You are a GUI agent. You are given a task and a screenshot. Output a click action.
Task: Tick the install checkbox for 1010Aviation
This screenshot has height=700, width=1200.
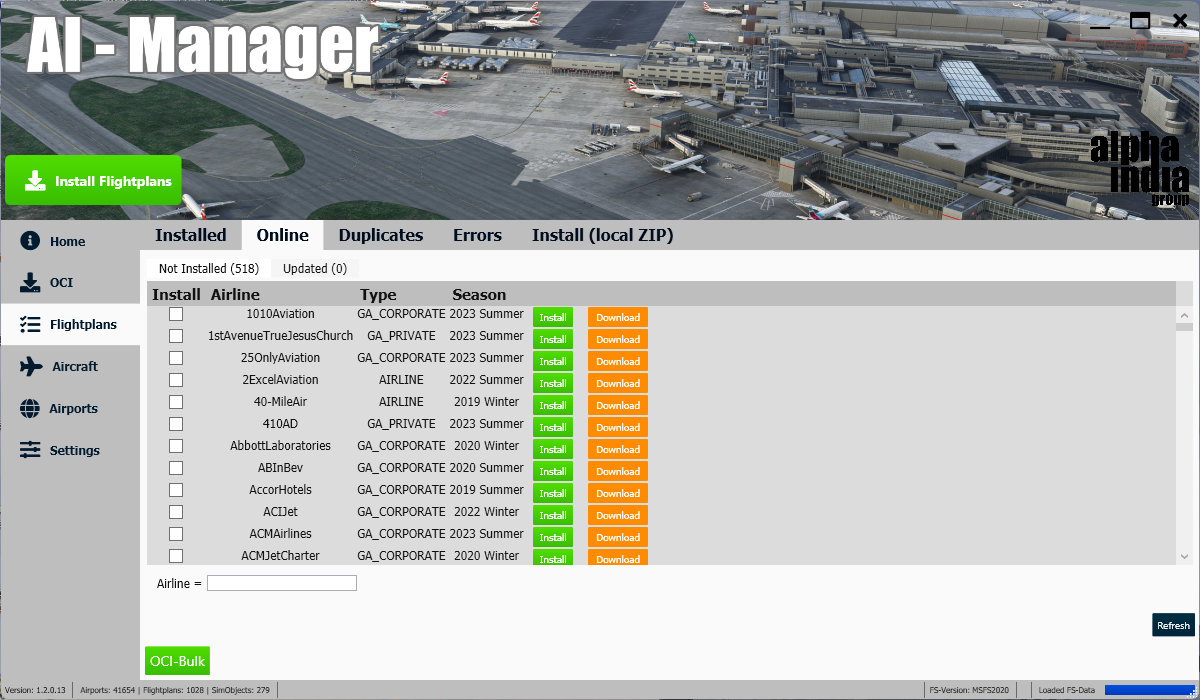click(176, 314)
